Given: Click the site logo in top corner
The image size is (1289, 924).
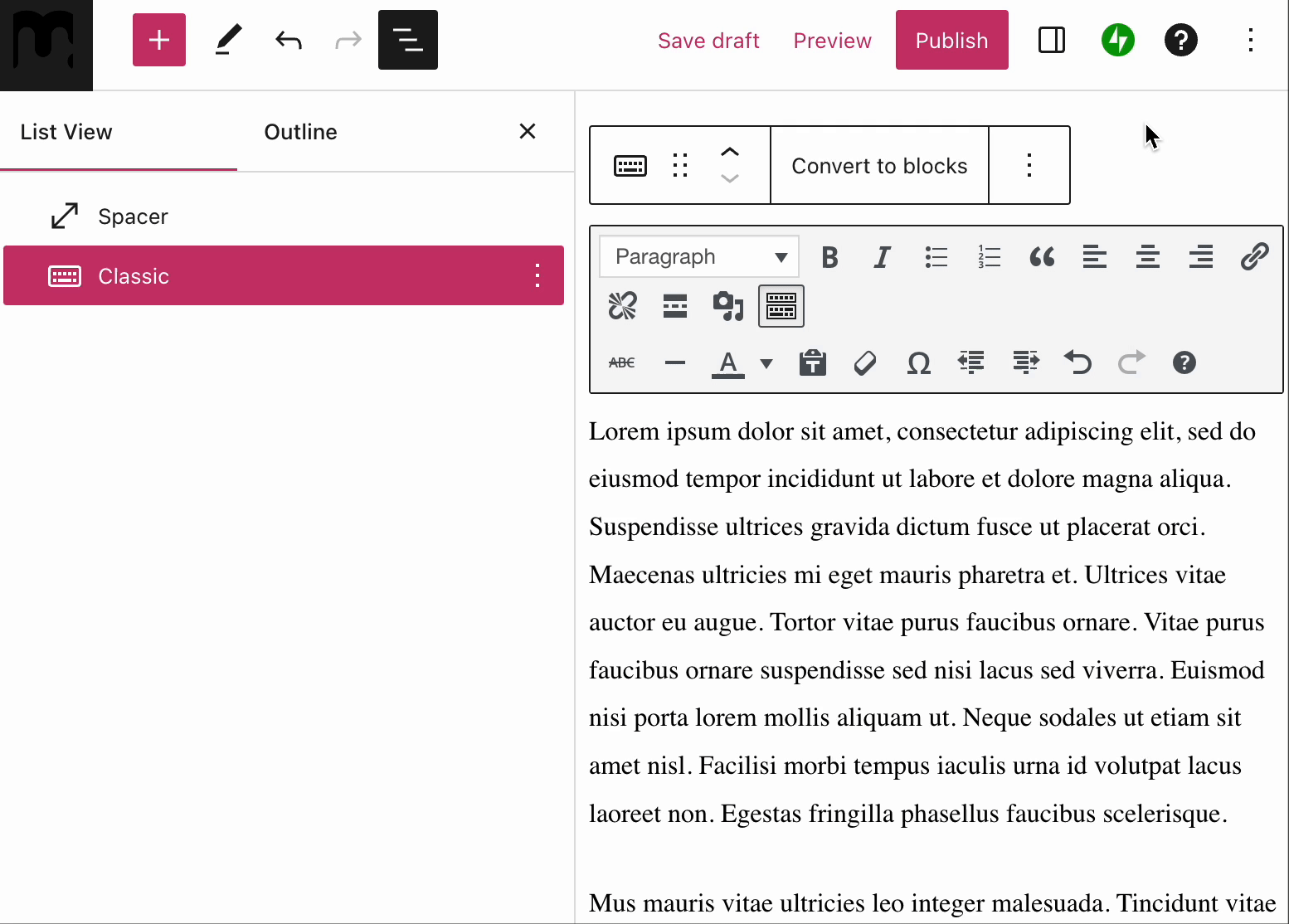Looking at the screenshot, I should coord(46,45).
